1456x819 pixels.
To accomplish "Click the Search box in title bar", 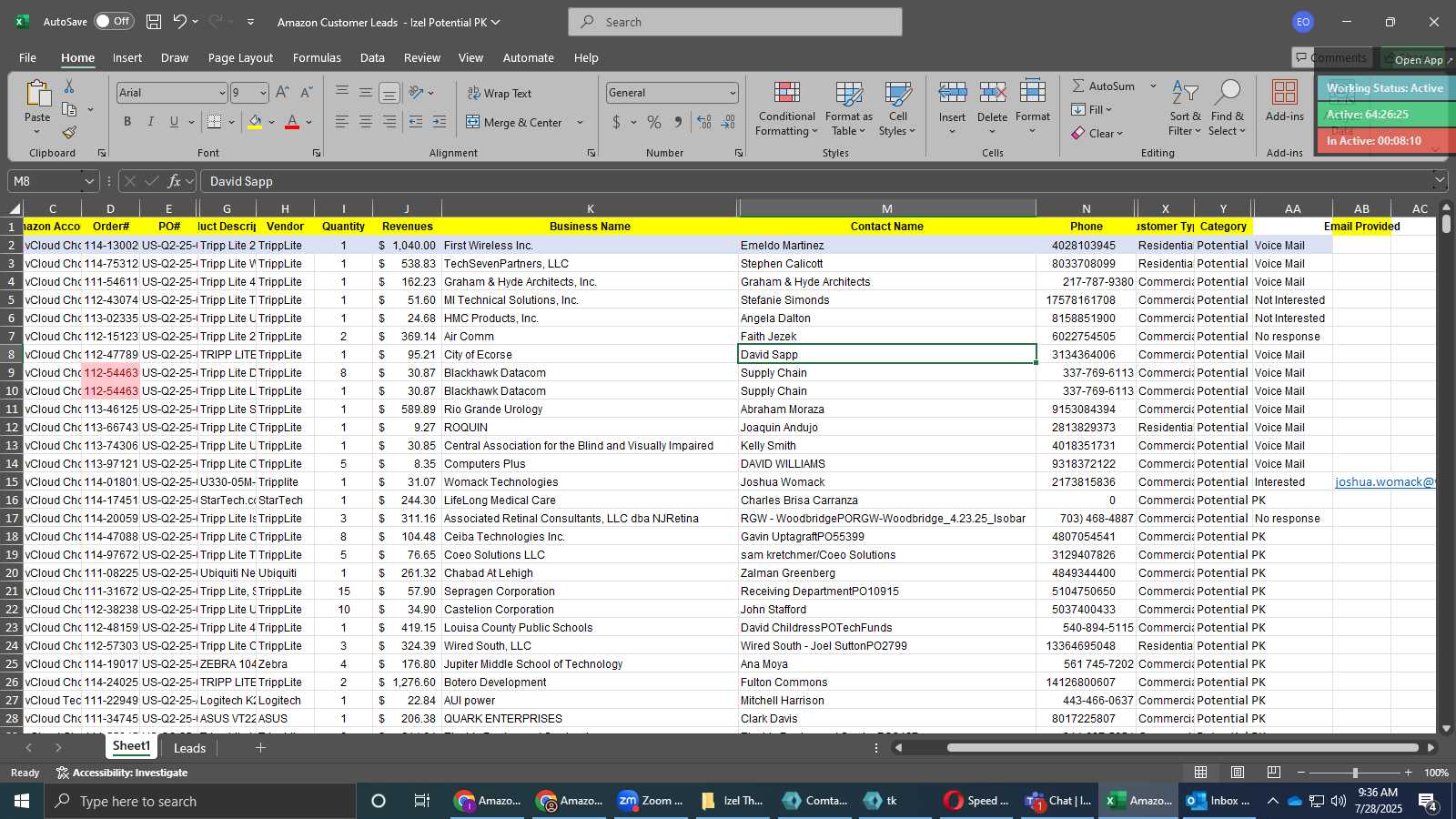I will 735,22.
